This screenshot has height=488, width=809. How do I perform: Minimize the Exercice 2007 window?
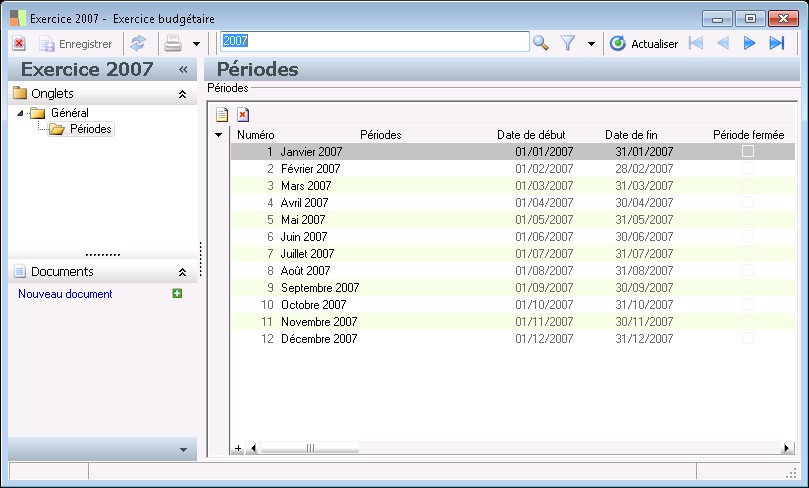point(717,19)
